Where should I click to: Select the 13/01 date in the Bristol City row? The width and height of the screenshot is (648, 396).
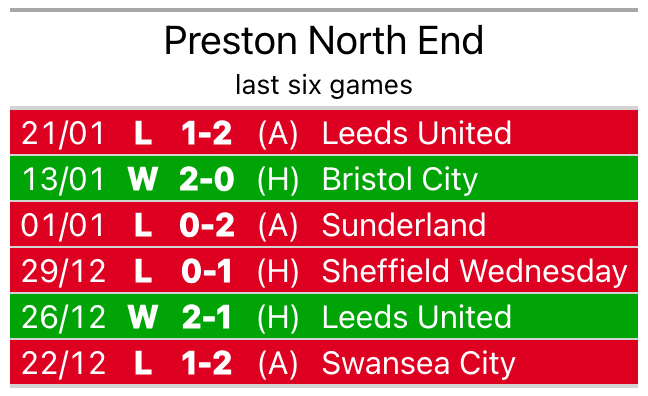(63, 179)
